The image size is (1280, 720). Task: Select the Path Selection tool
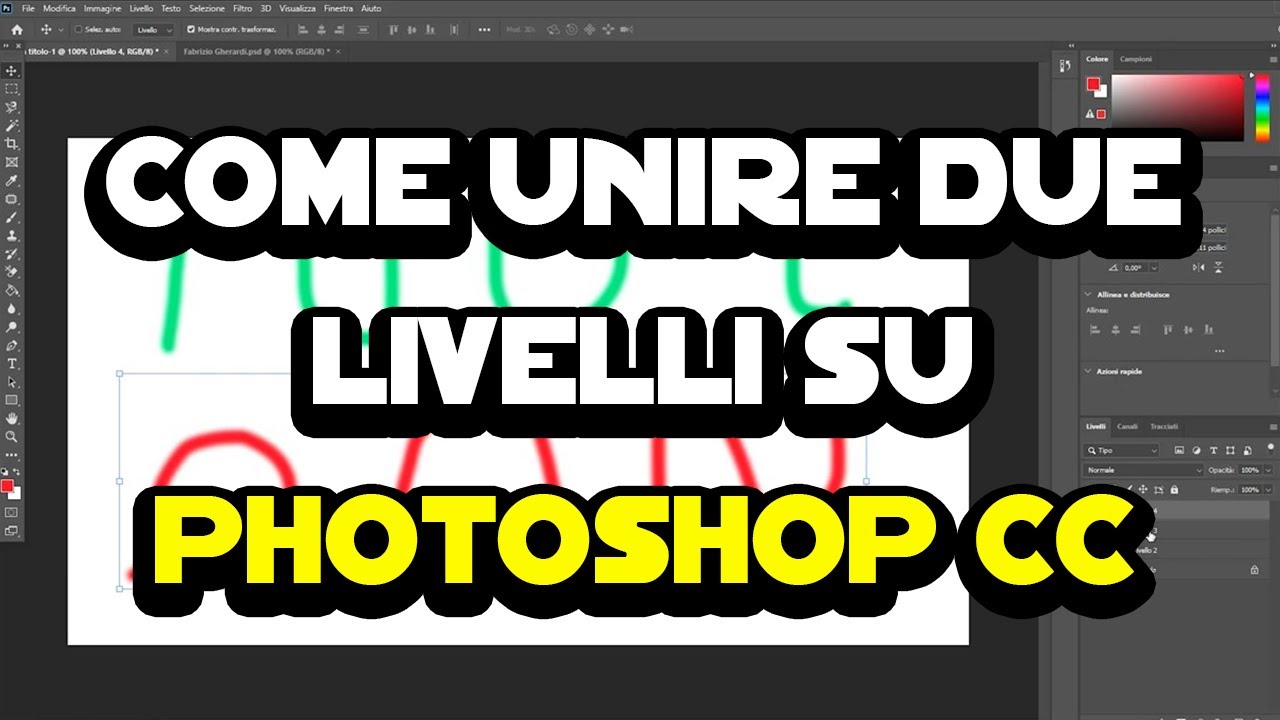coord(12,382)
